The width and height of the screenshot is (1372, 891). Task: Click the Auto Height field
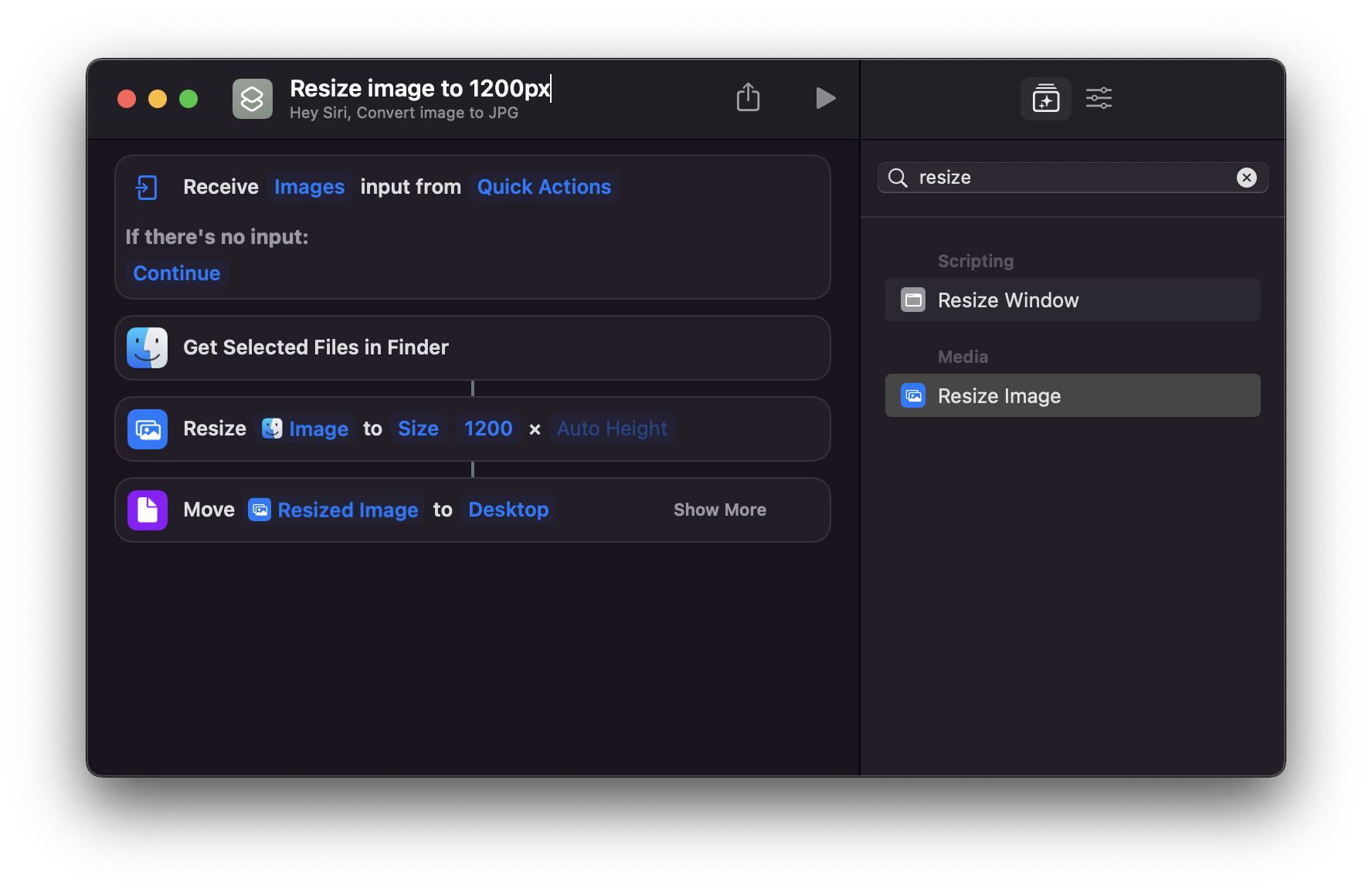612,429
